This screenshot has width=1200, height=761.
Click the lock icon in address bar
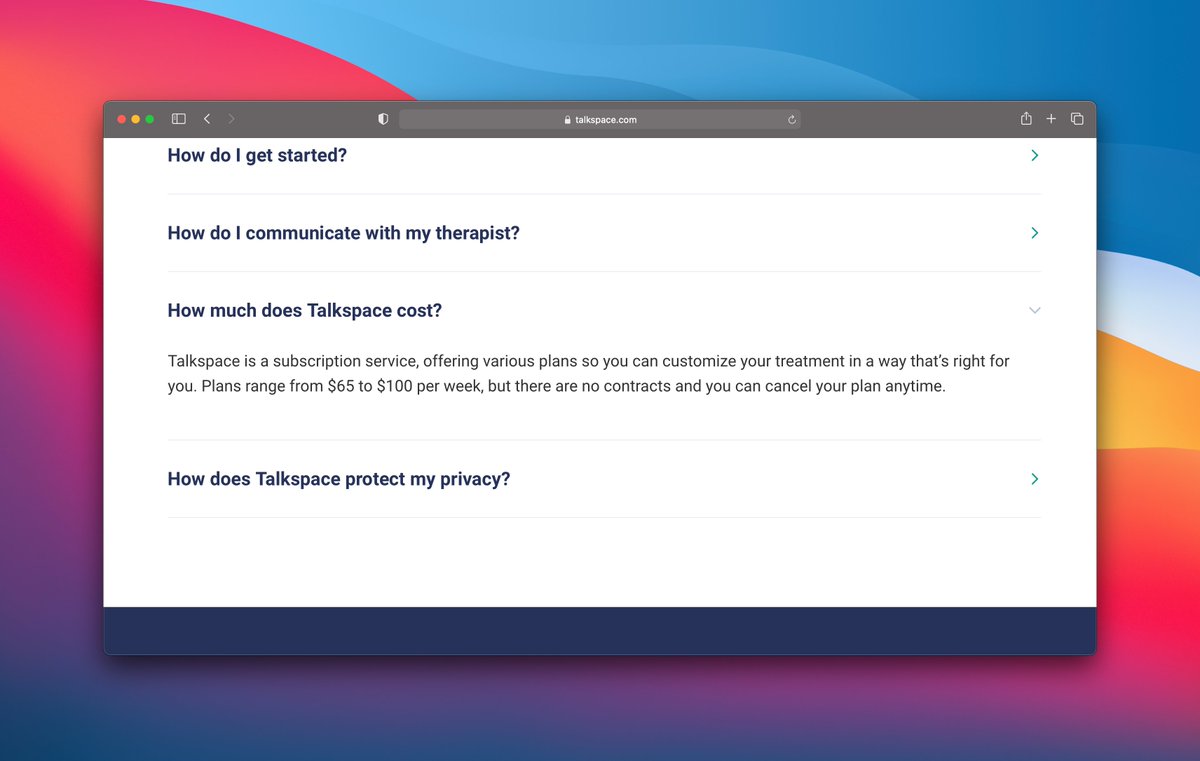coord(568,120)
